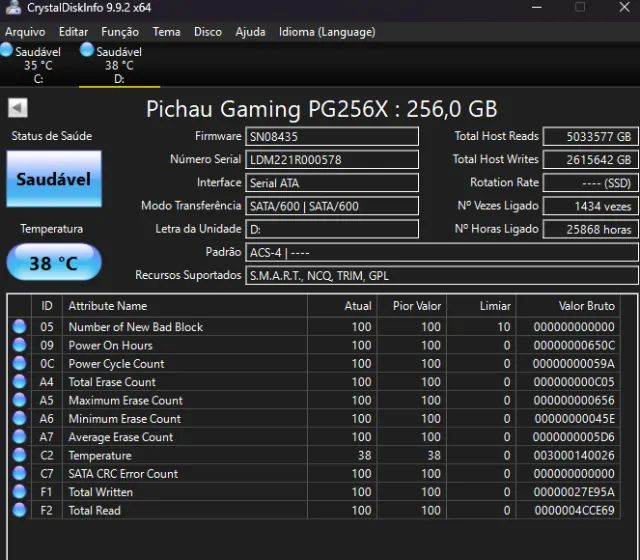Screen dimensions: 640x560
Task: Click status orb for Power Cycle Count row
Action: pos(19,363)
